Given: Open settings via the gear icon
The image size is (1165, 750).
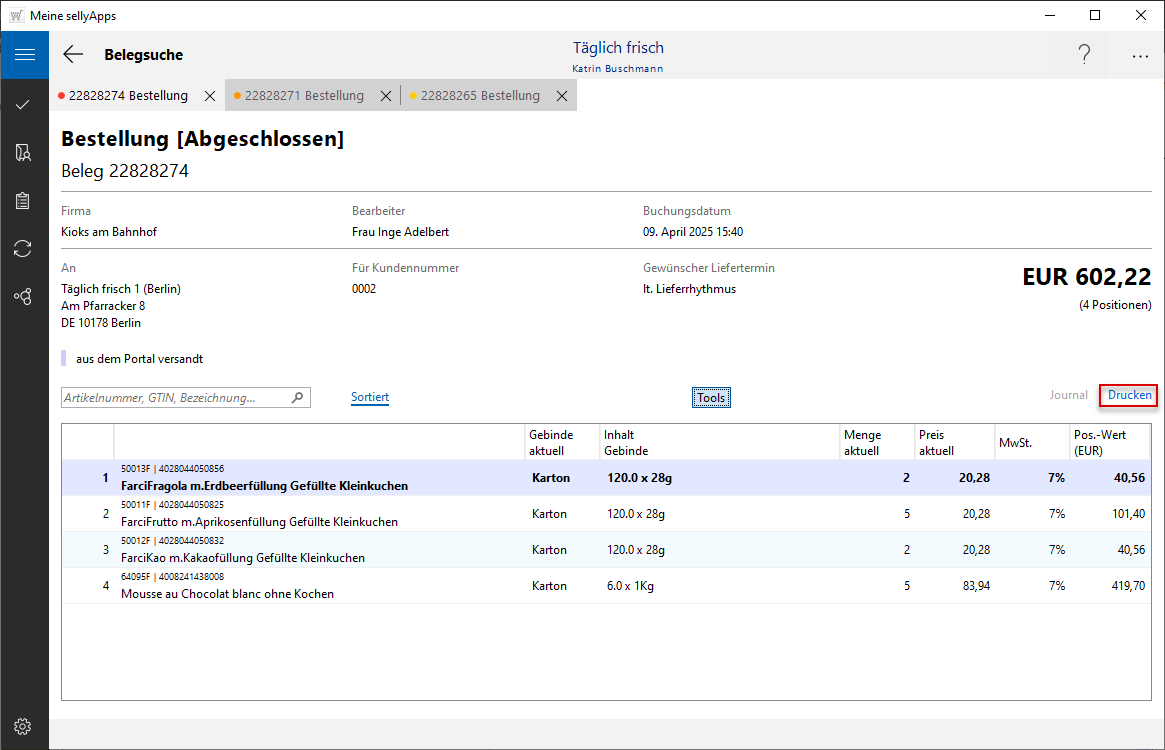Looking at the screenshot, I should pyautogui.click(x=23, y=726).
